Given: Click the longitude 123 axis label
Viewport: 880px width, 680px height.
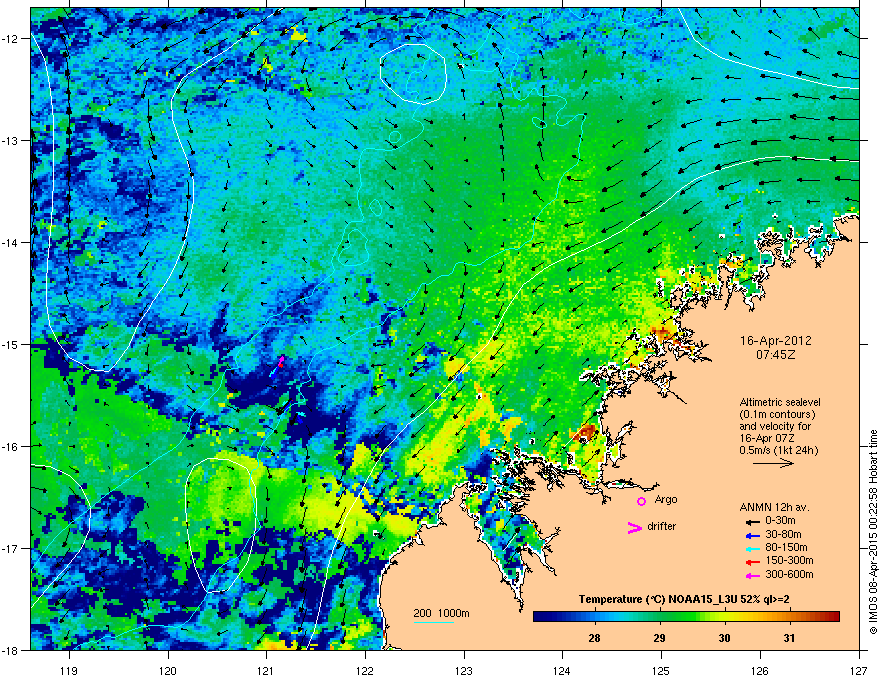Looking at the screenshot, I should tap(464, 670).
